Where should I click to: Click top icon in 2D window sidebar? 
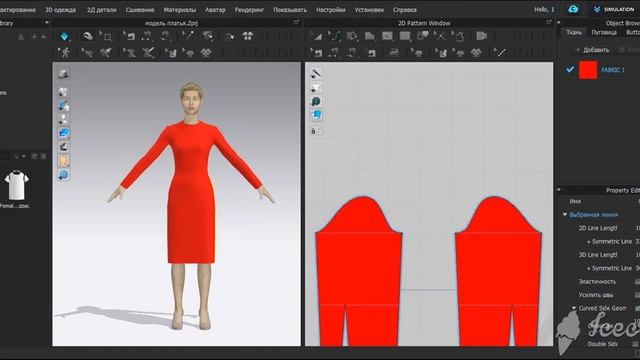[x=316, y=74]
